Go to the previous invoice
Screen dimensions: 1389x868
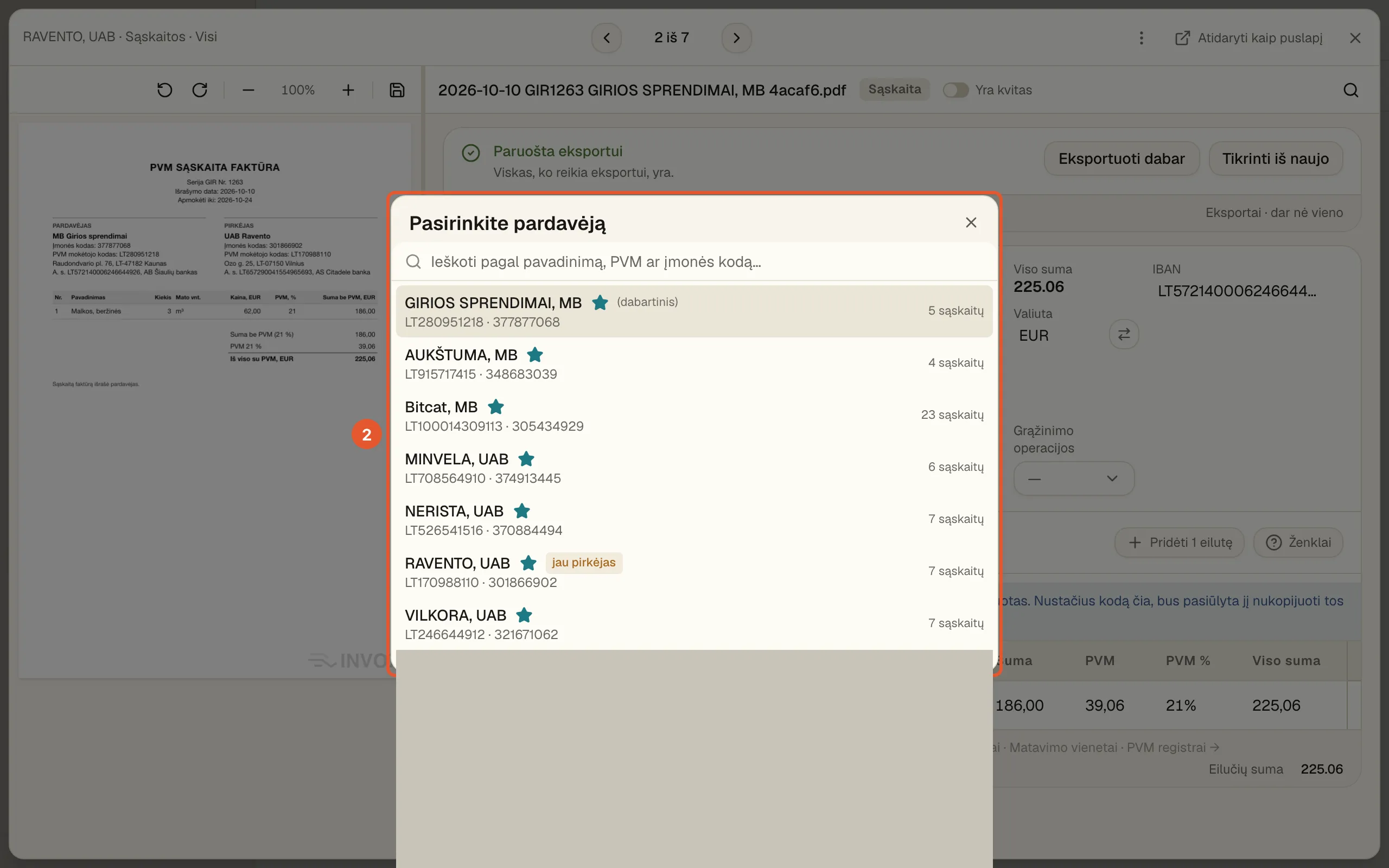point(607,38)
